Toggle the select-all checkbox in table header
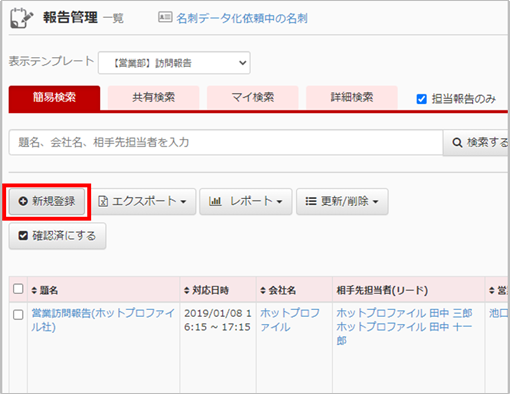This screenshot has width=510, height=394. coord(18,289)
